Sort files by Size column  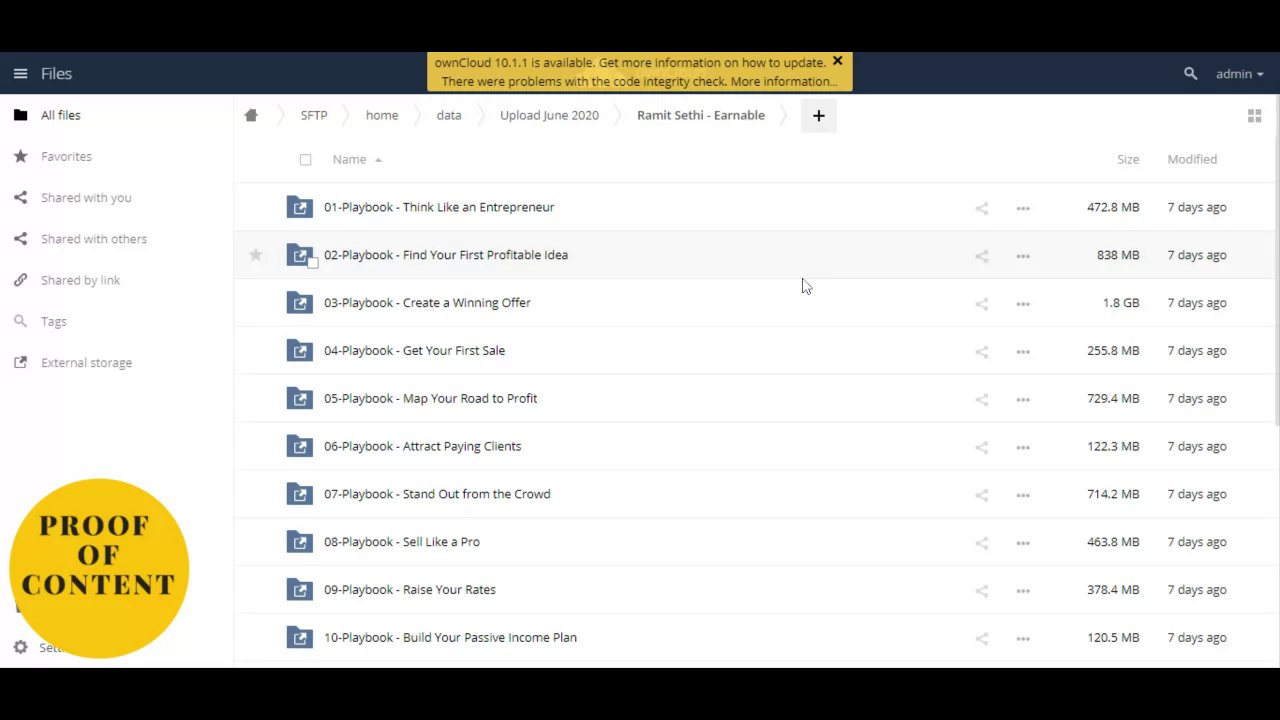[x=1128, y=160]
